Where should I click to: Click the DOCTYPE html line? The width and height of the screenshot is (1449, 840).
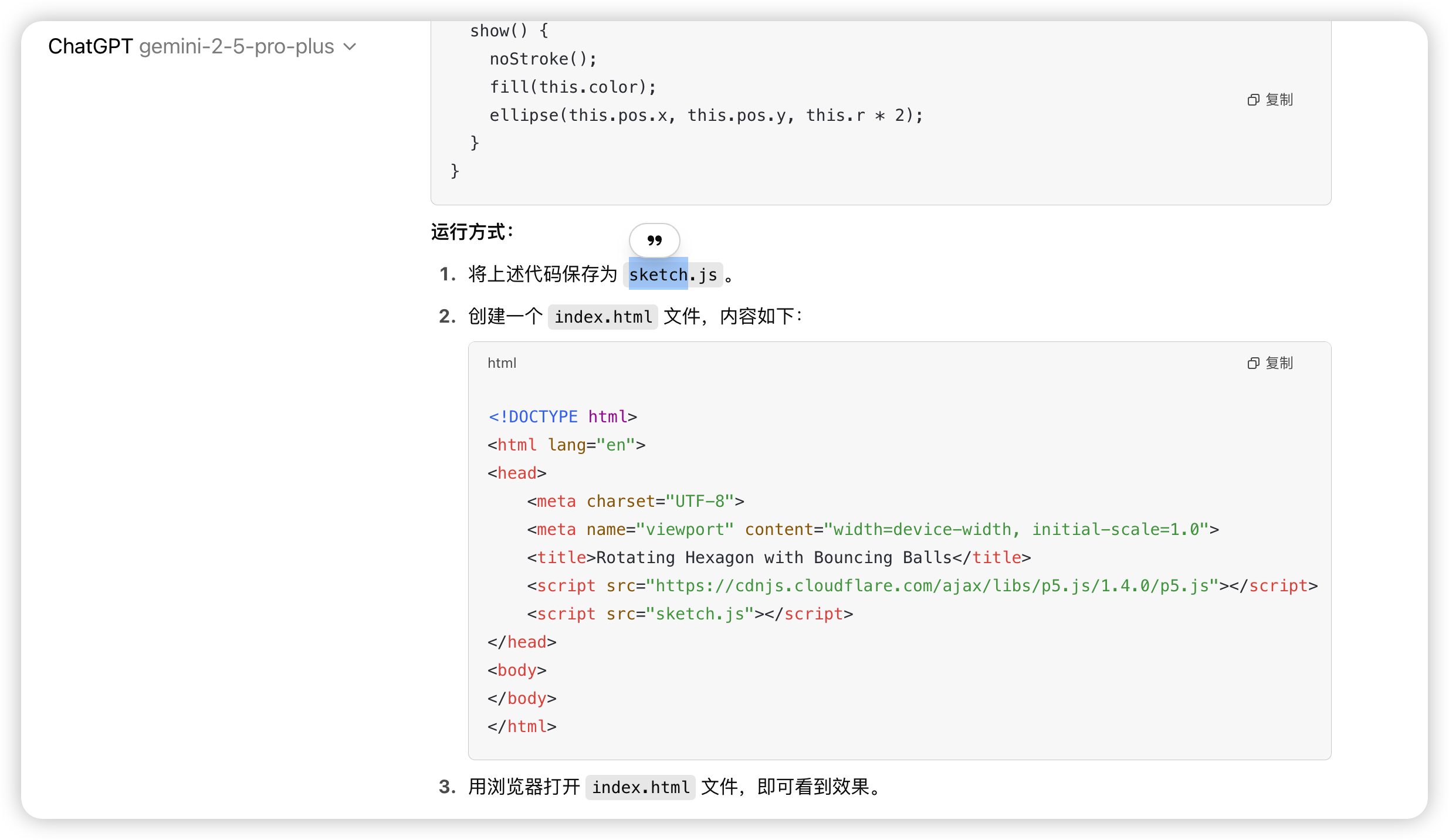click(x=562, y=416)
